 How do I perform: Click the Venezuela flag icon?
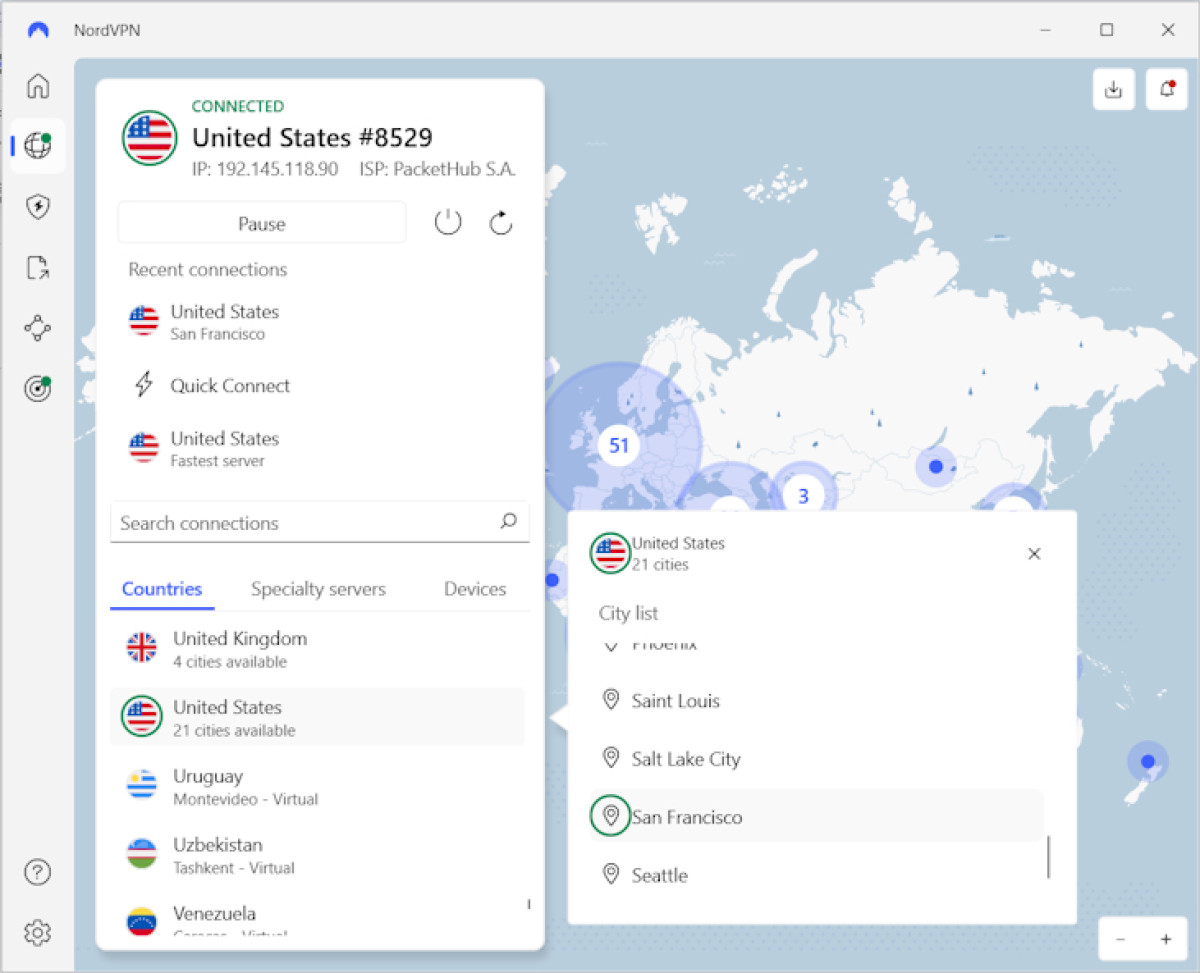pos(142,922)
